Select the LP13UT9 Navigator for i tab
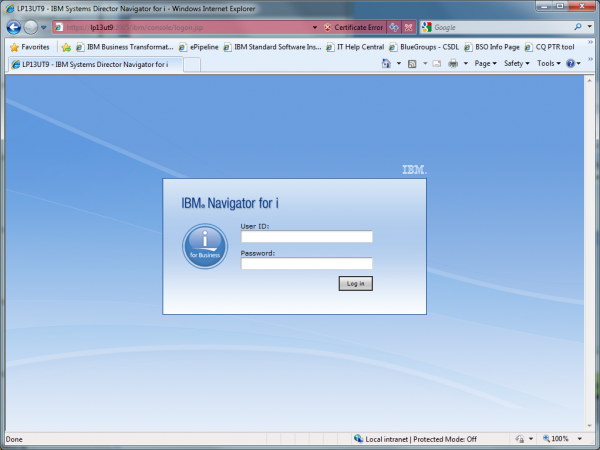This screenshot has width=600, height=450. (94, 64)
